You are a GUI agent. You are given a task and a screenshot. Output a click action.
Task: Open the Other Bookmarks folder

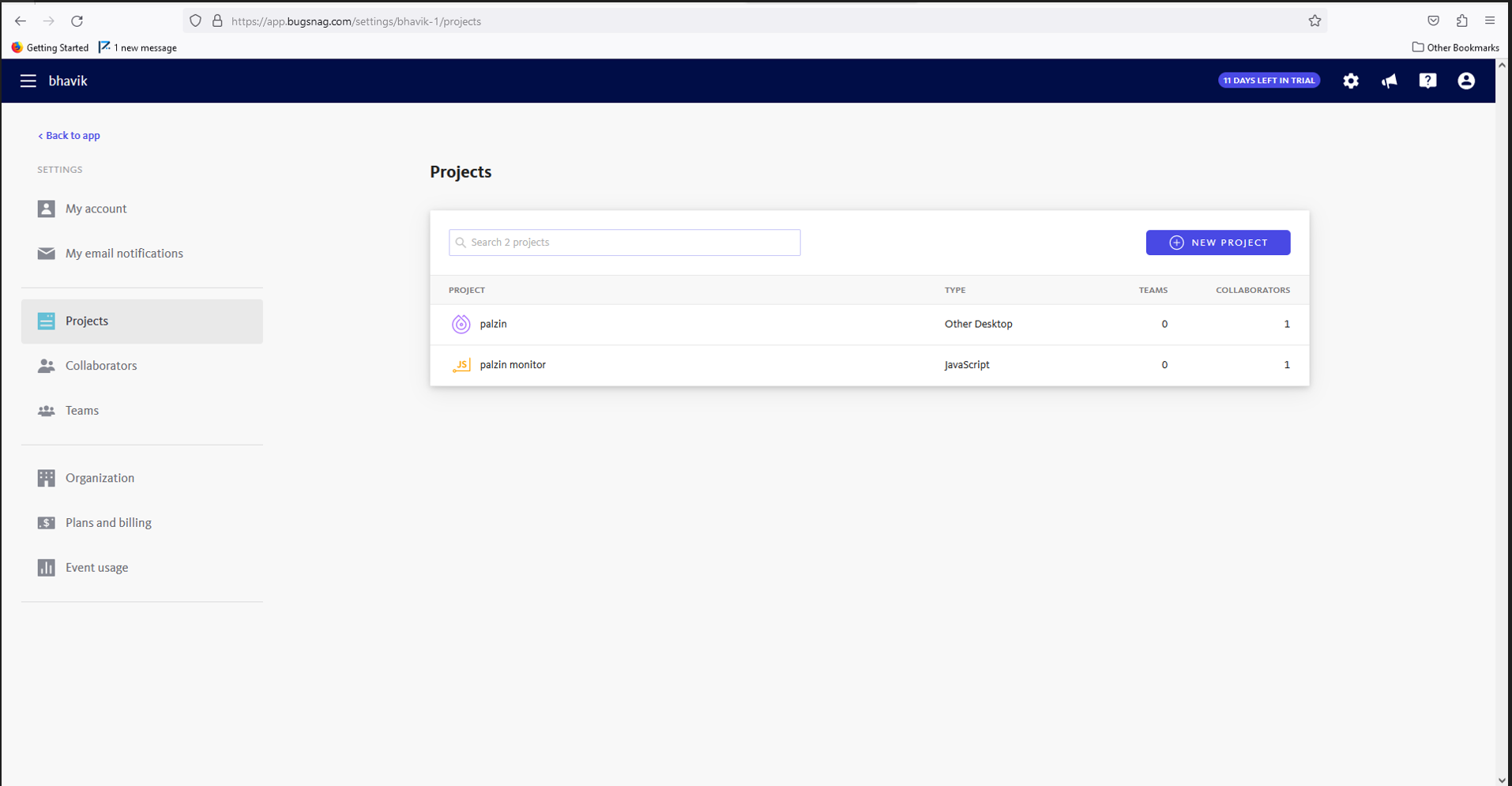tap(1455, 47)
